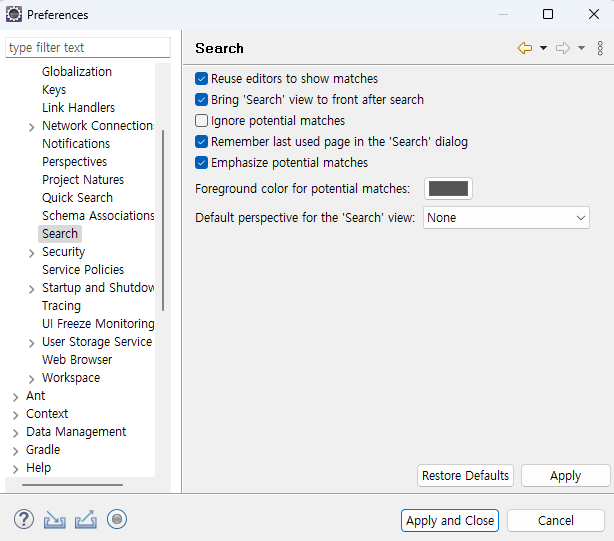The width and height of the screenshot is (614, 541).
Task: Expand the Data Management category
Action: click(15, 433)
